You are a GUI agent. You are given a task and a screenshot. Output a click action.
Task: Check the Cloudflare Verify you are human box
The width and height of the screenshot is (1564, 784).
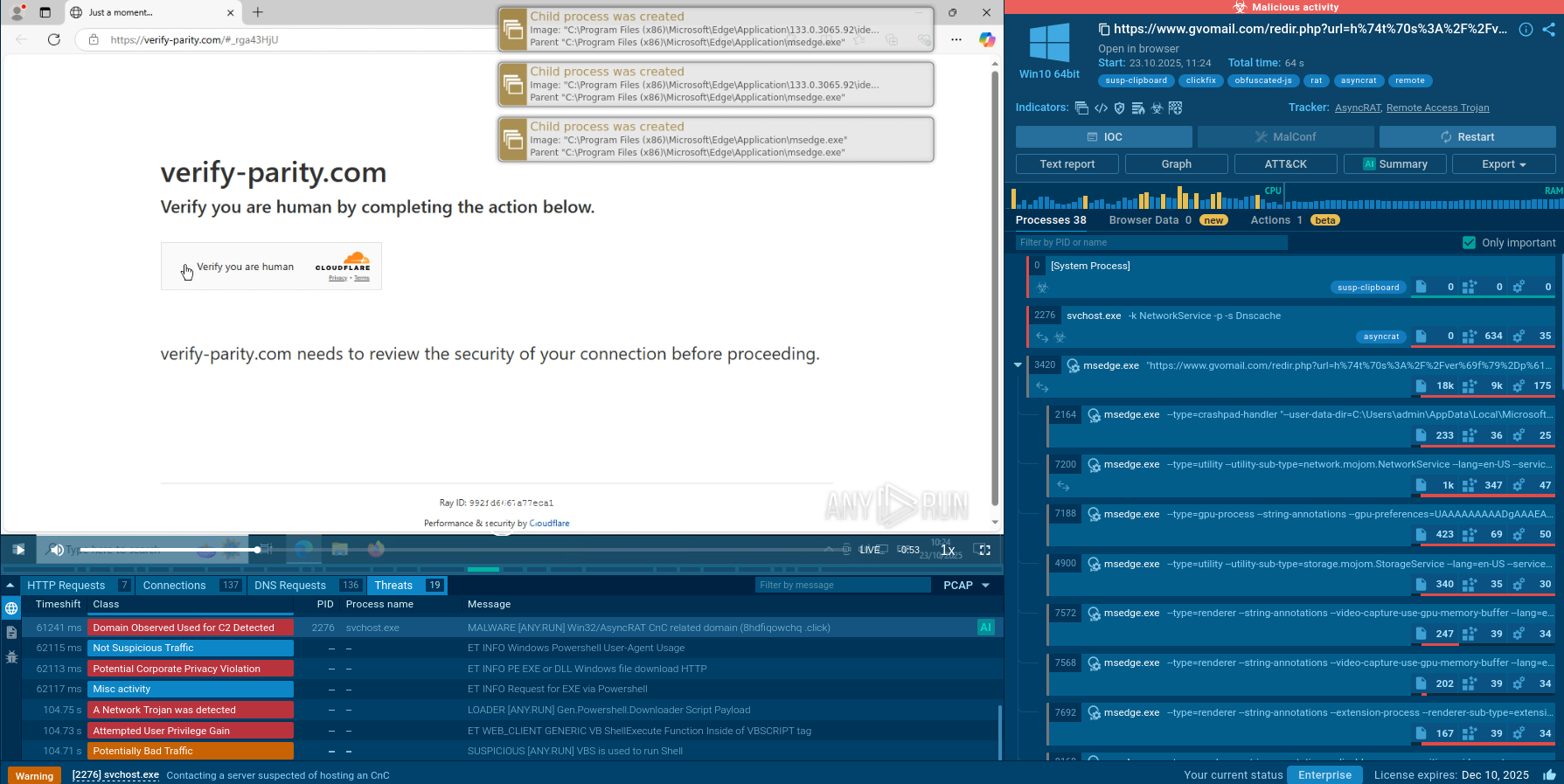[x=185, y=267]
